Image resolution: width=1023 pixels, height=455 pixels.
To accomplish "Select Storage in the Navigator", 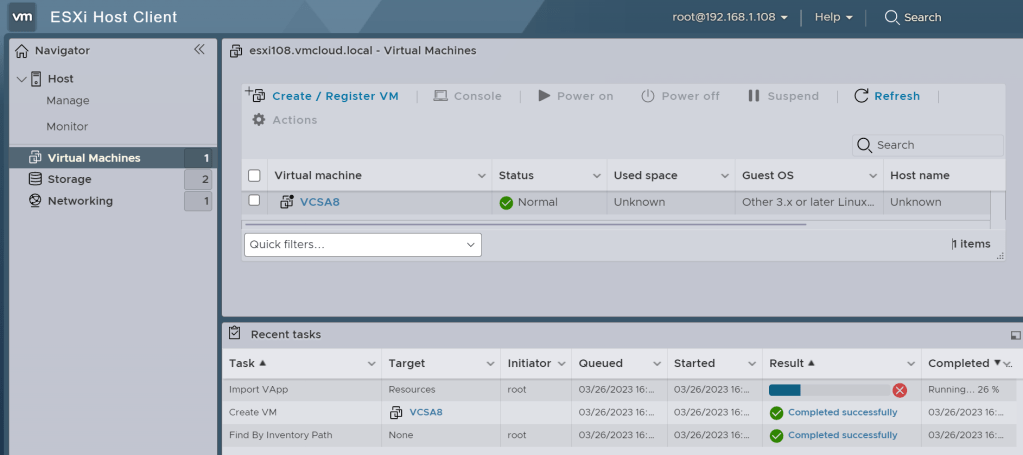I will 69,179.
